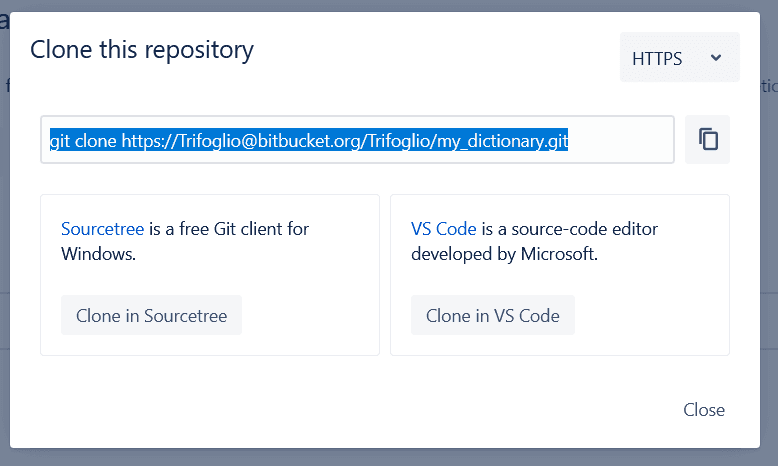The height and width of the screenshot is (466, 778).
Task: Click the 'free Git client for Windows' description
Action: point(230,230)
